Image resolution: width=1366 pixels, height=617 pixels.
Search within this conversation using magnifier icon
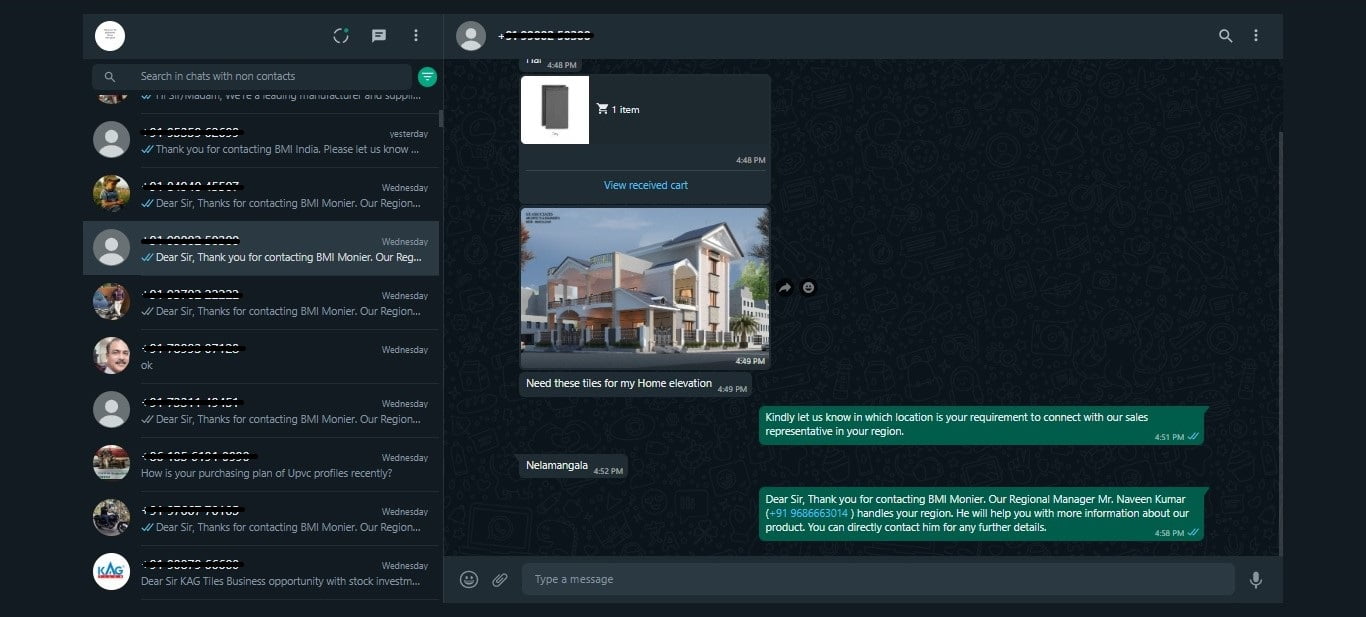[x=1225, y=36]
